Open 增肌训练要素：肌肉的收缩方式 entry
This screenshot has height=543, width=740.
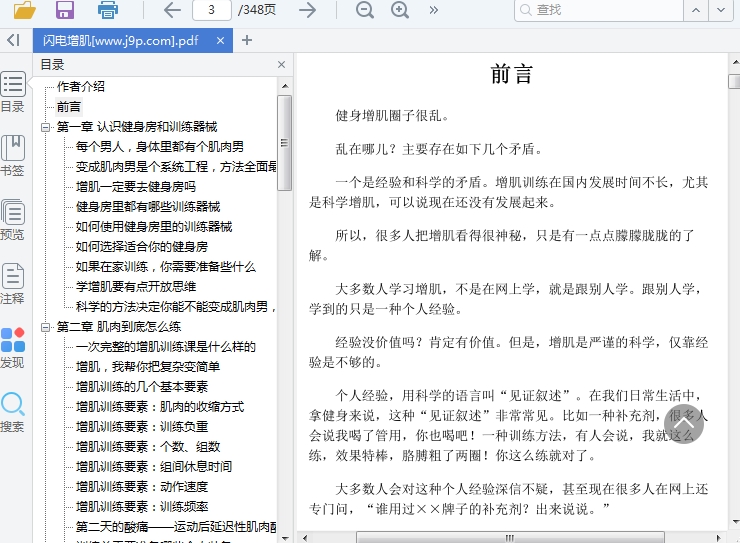(160, 407)
